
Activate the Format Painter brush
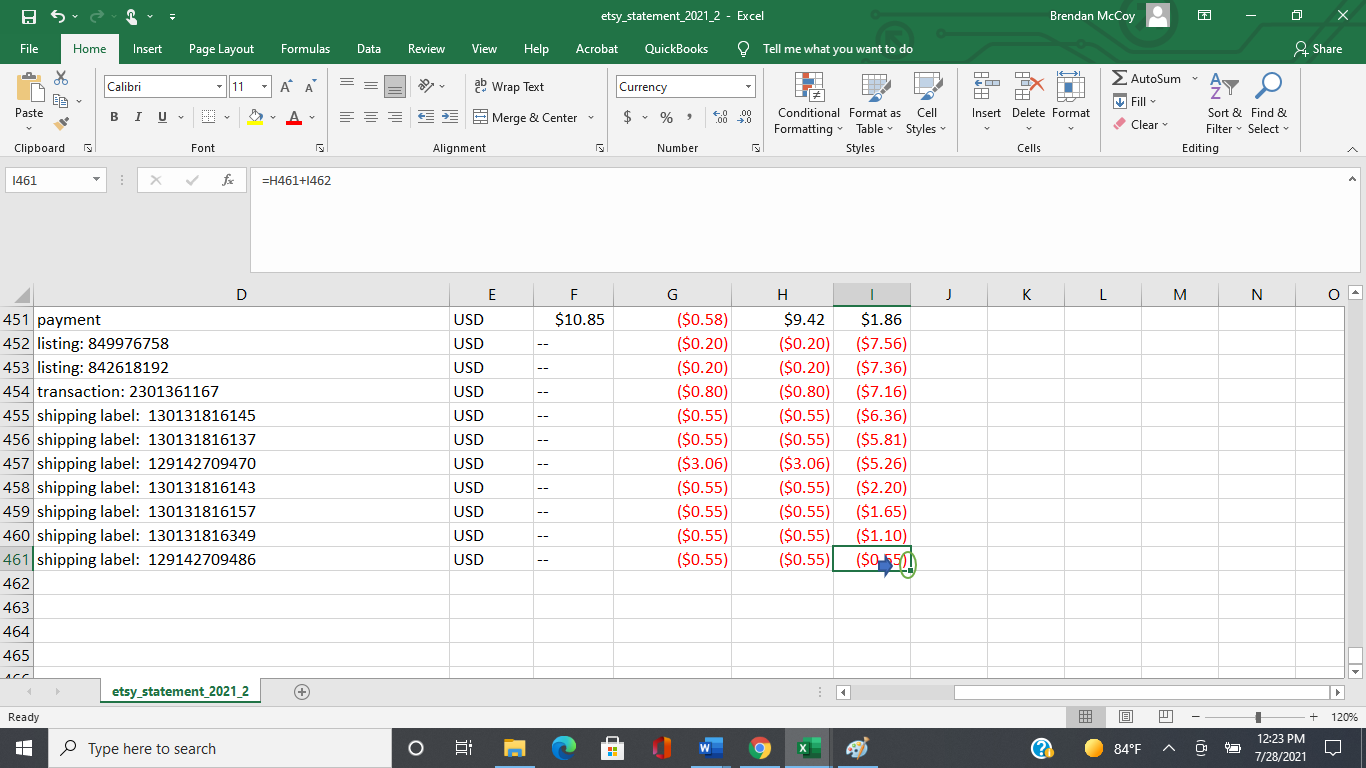coord(61,124)
